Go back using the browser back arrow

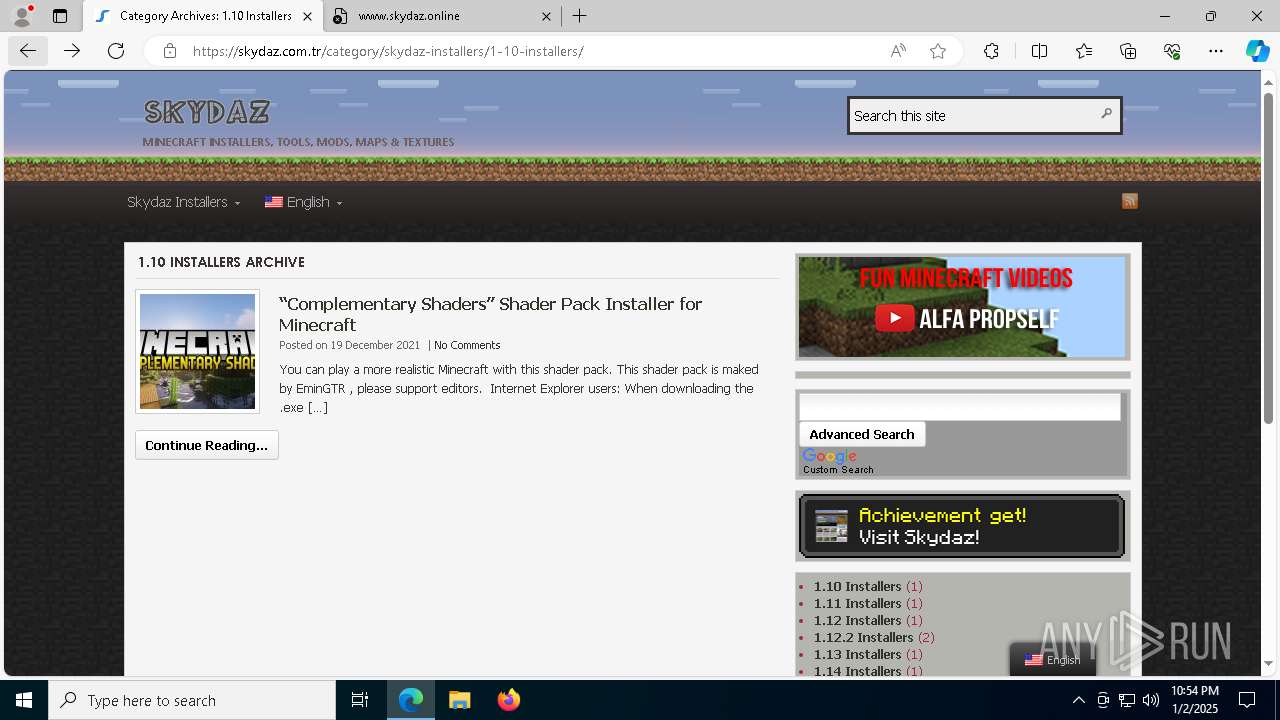(x=27, y=51)
